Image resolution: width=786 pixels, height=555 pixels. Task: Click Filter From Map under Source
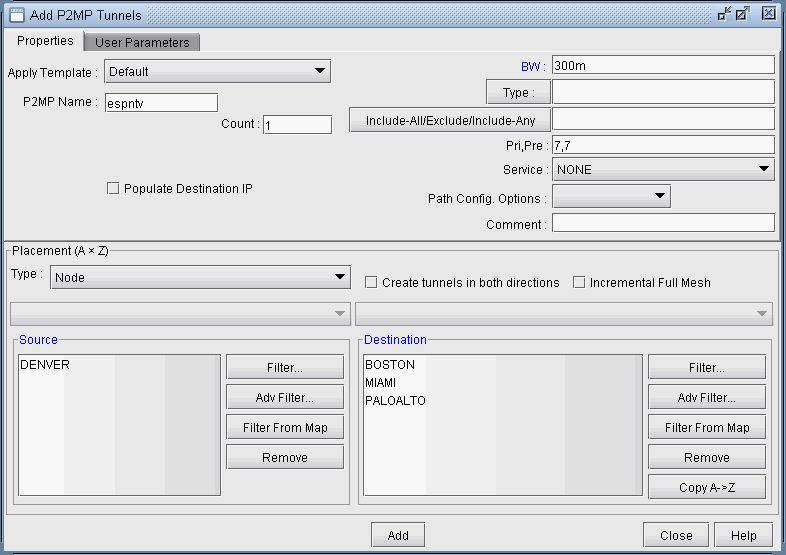tap(285, 427)
